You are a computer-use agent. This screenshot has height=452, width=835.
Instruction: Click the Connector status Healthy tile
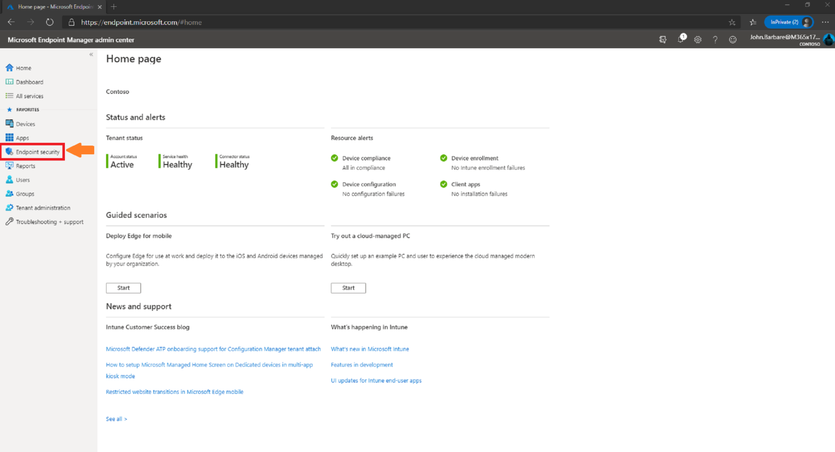(233, 162)
